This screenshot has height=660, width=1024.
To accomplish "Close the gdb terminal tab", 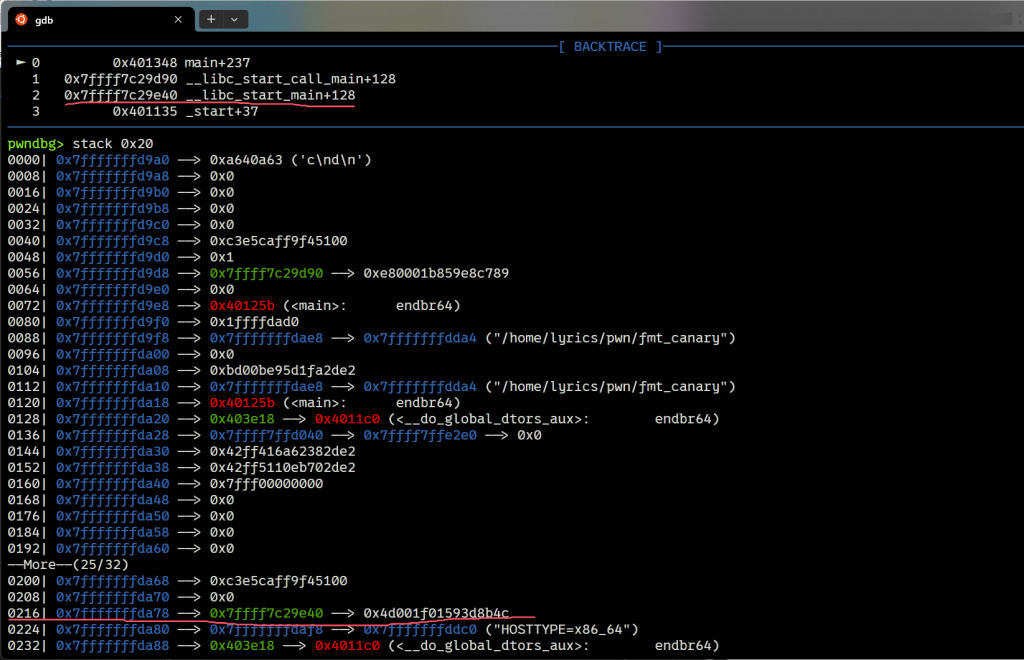I will point(178,19).
